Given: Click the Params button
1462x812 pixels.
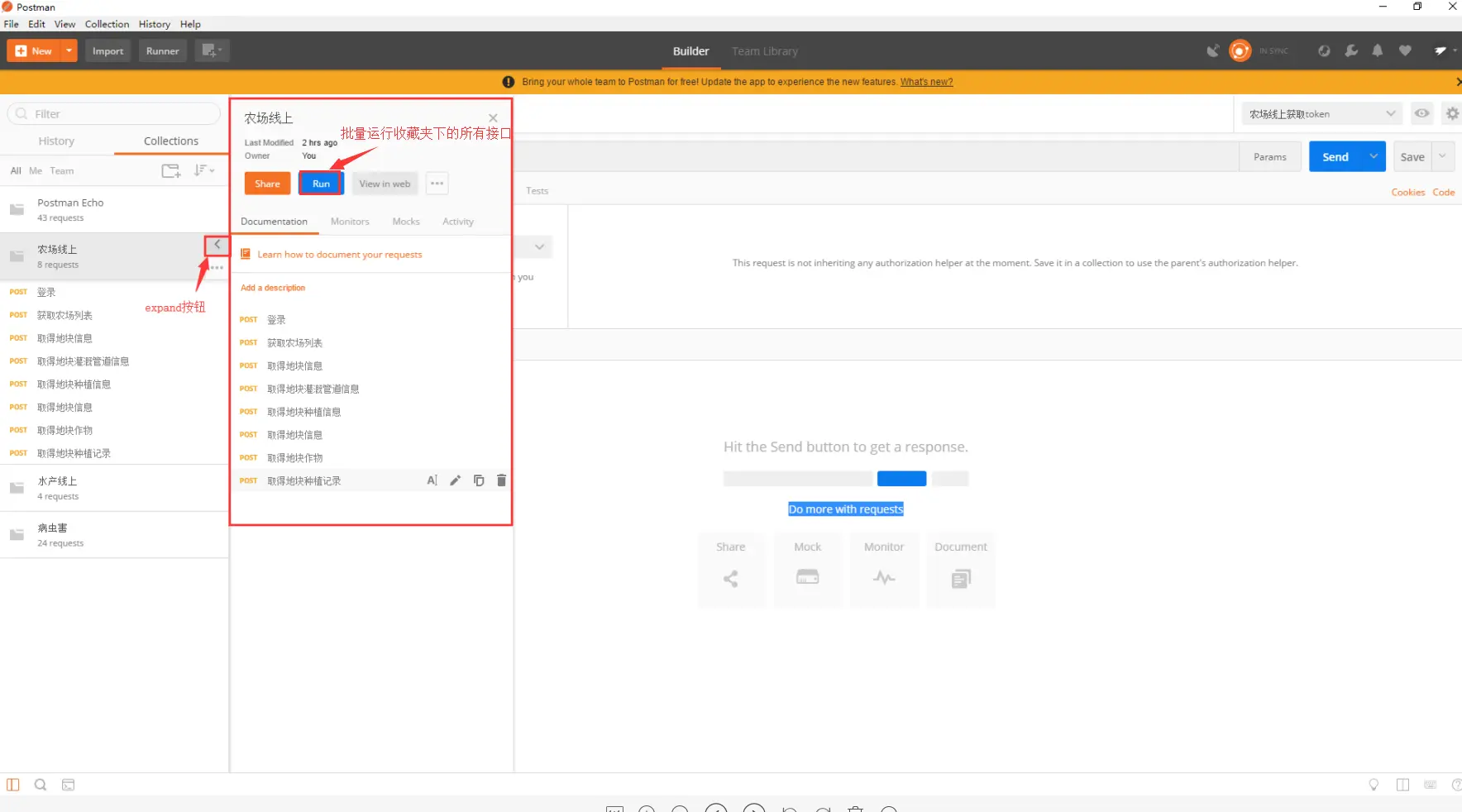Looking at the screenshot, I should pyautogui.click(x=1270, y=157).
